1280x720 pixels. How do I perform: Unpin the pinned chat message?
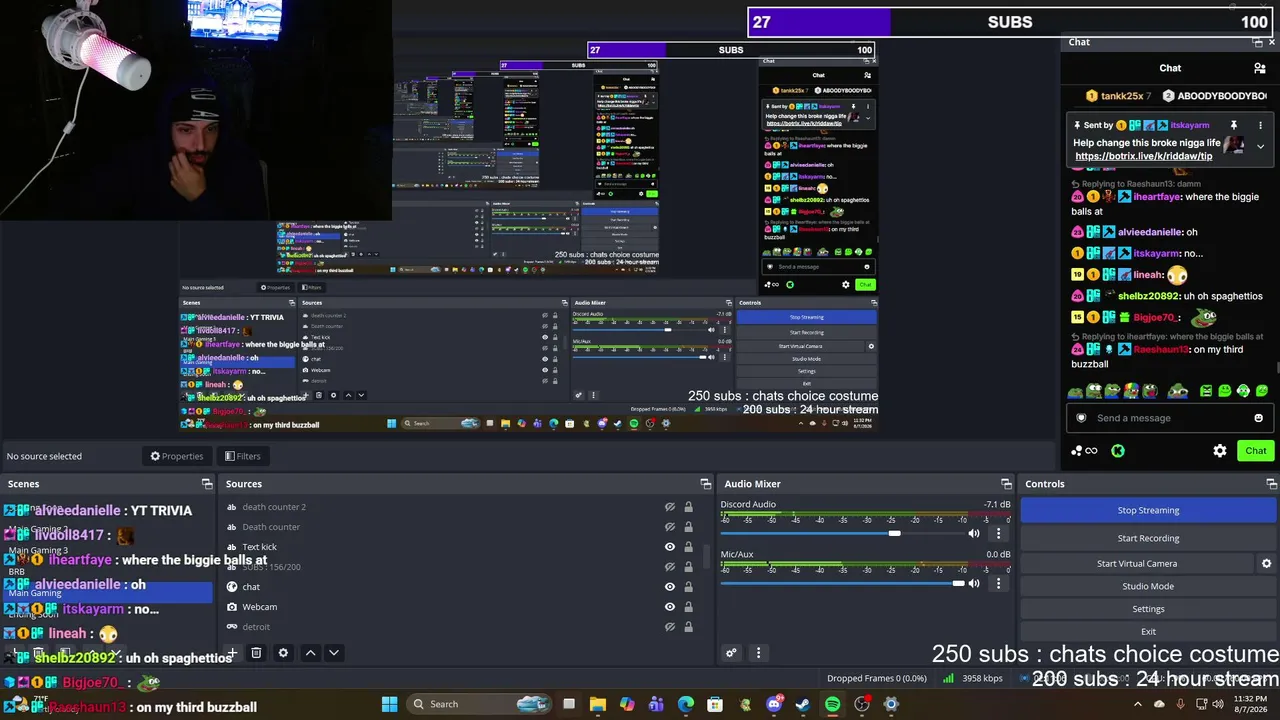click(x=1234, y=125)
